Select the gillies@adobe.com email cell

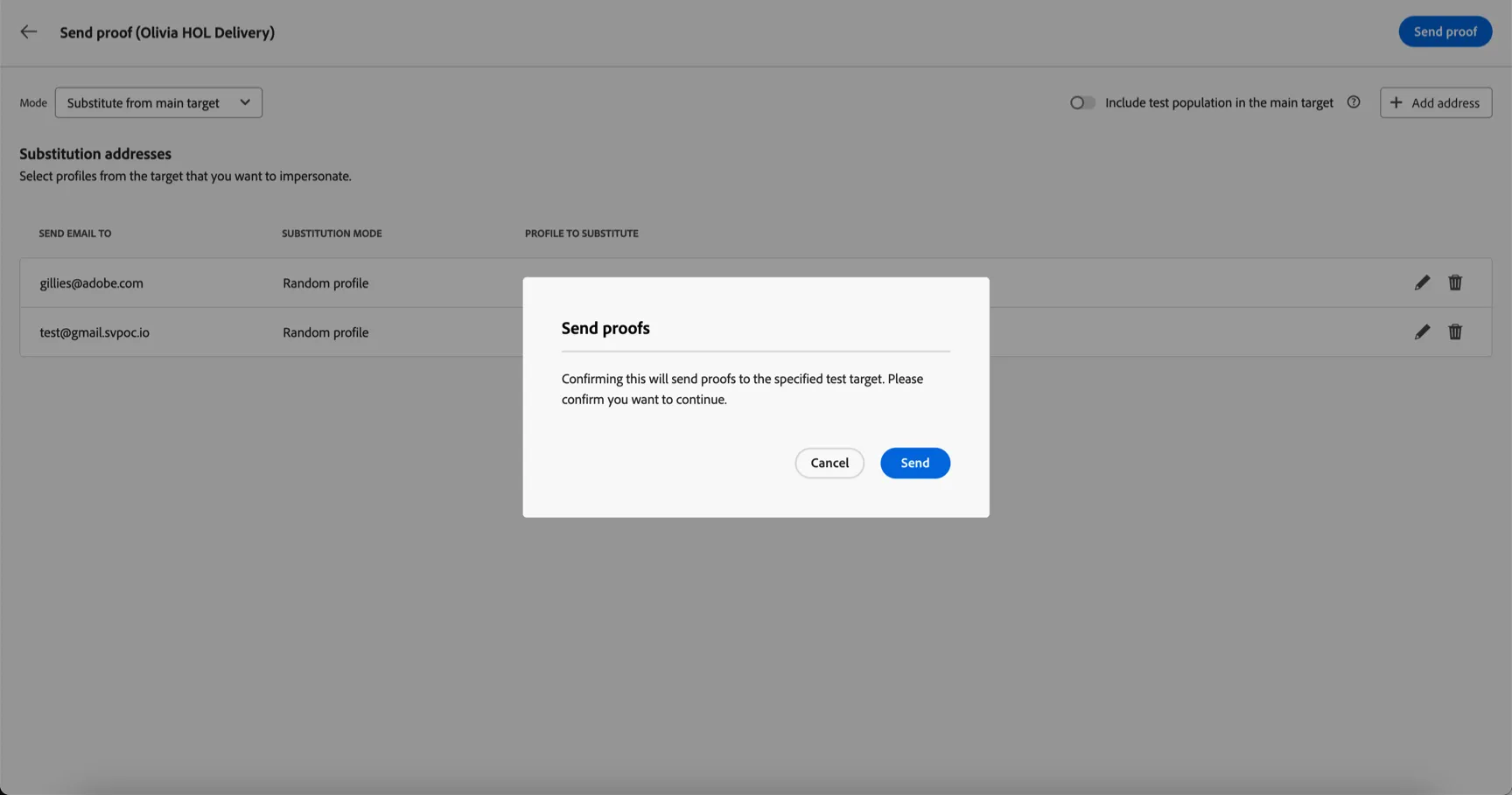[91, 282]
